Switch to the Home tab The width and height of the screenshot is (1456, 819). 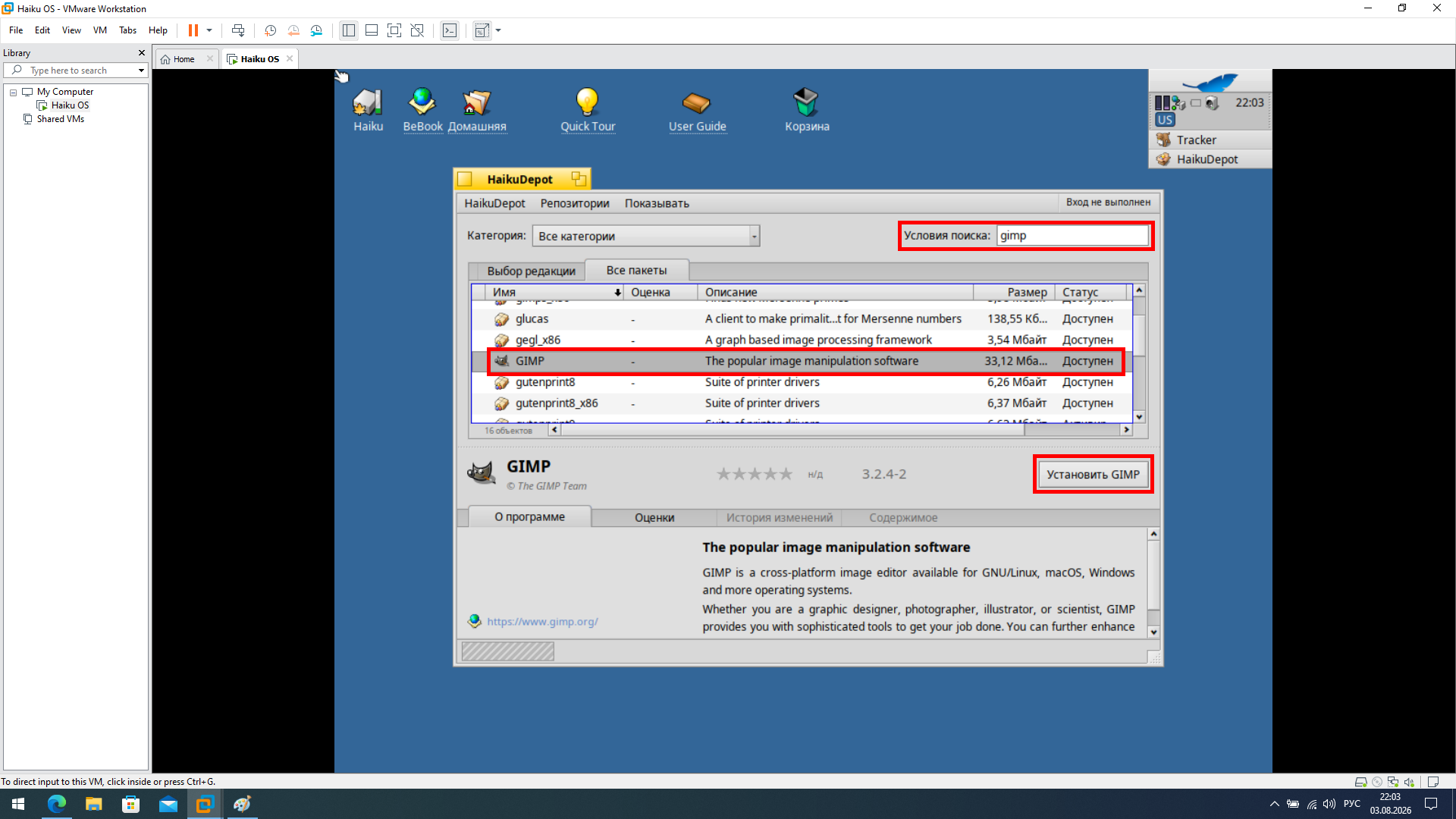[x=184, y=59]
